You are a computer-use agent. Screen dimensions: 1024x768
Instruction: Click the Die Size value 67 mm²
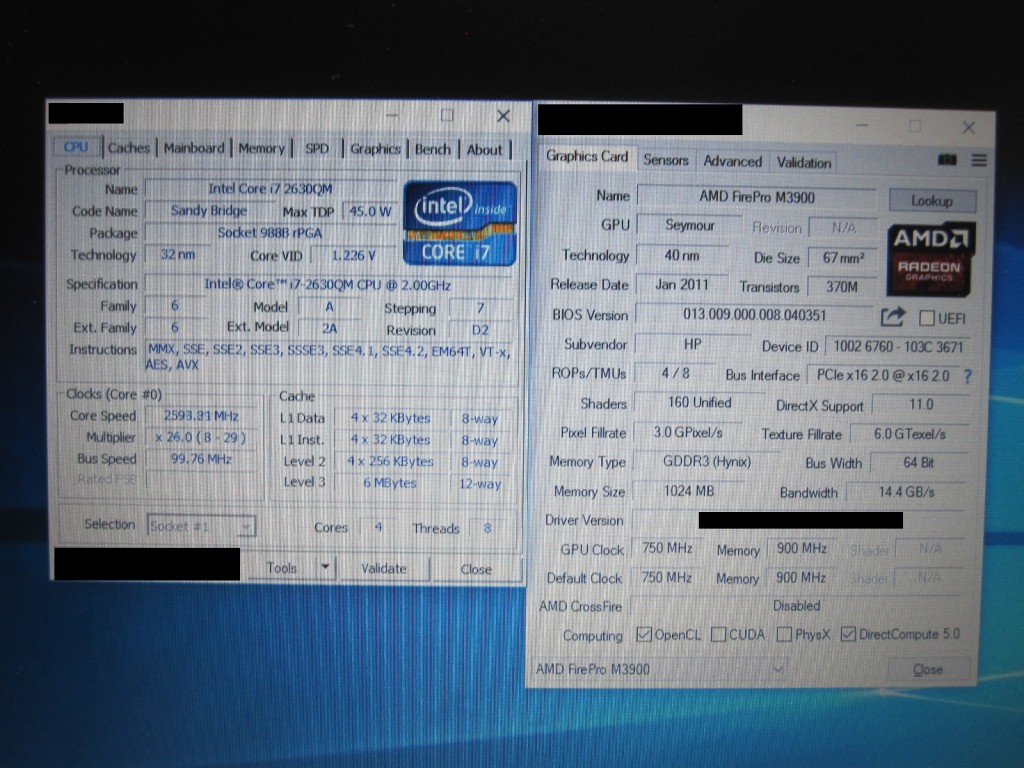point(843,258)
